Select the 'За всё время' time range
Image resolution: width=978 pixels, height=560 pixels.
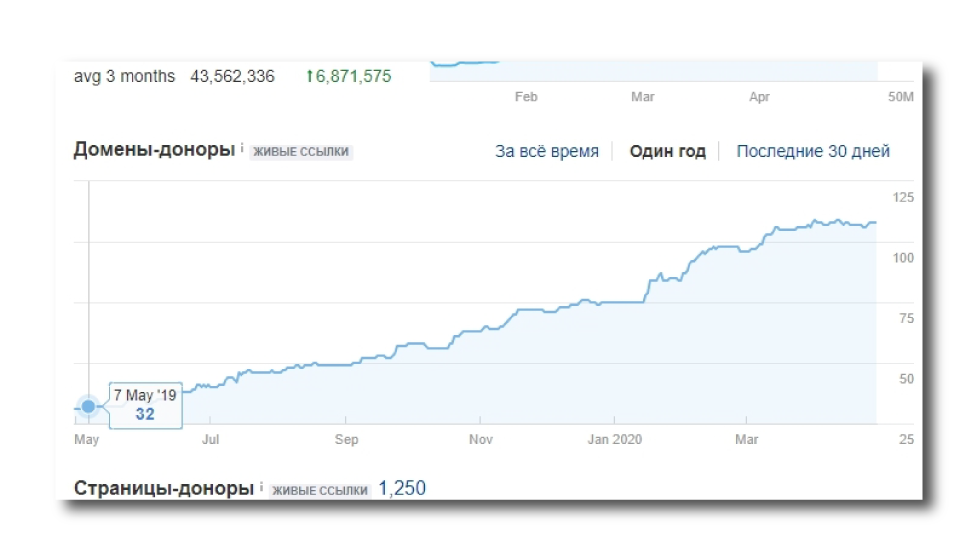coord(546,152)
